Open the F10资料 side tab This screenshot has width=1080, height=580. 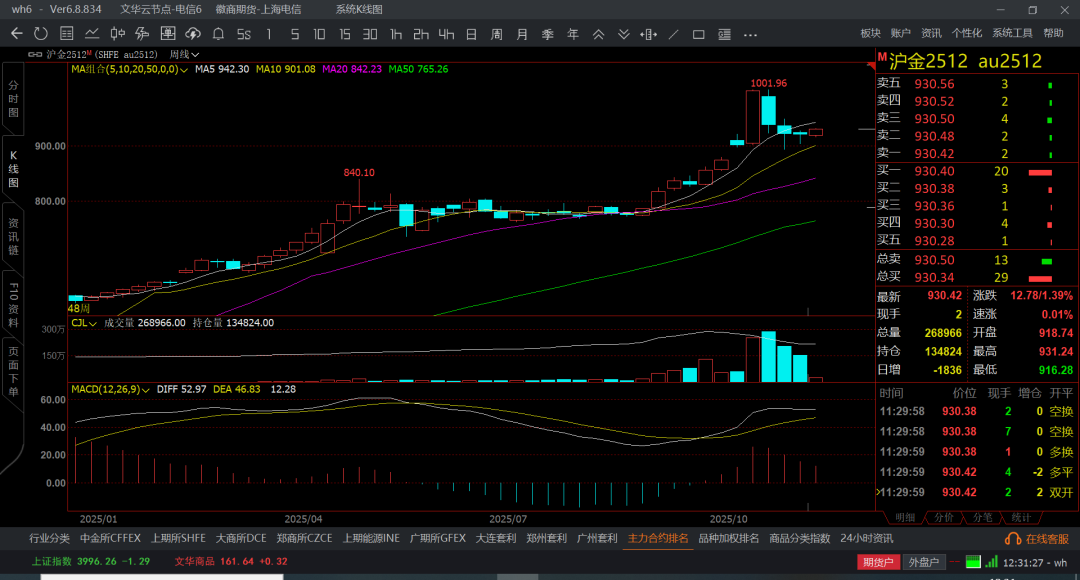[x=13, y=304]
